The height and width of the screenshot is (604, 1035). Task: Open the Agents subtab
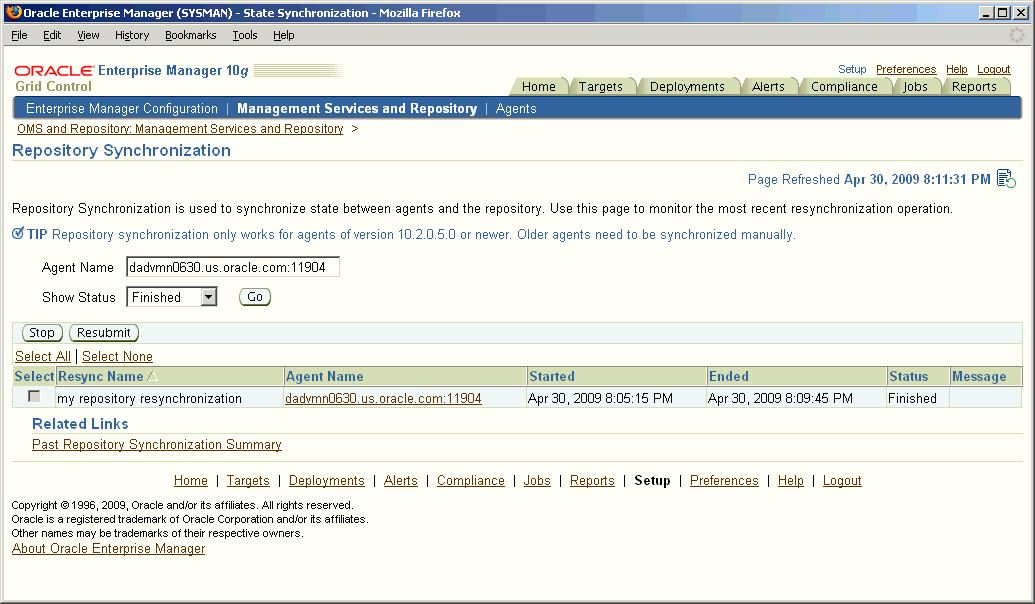(516, 108)
